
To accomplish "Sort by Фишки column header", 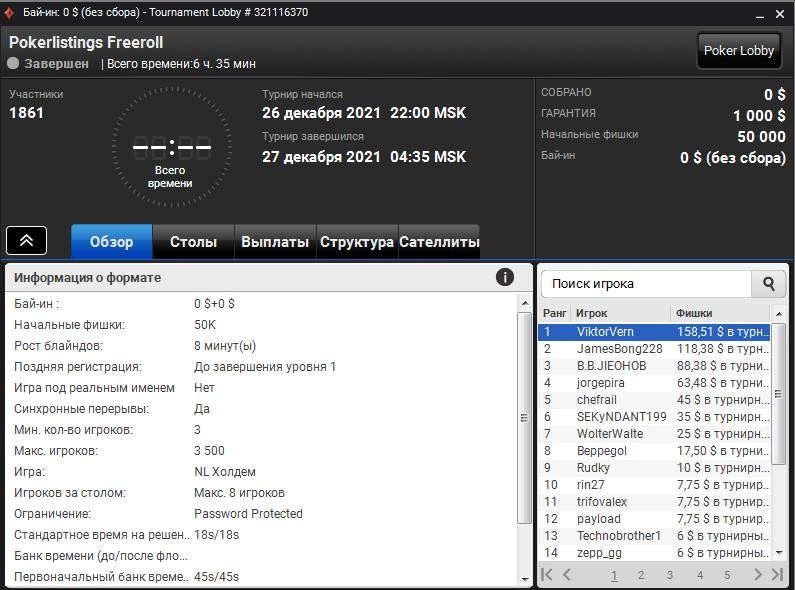I will pos(720,313).
